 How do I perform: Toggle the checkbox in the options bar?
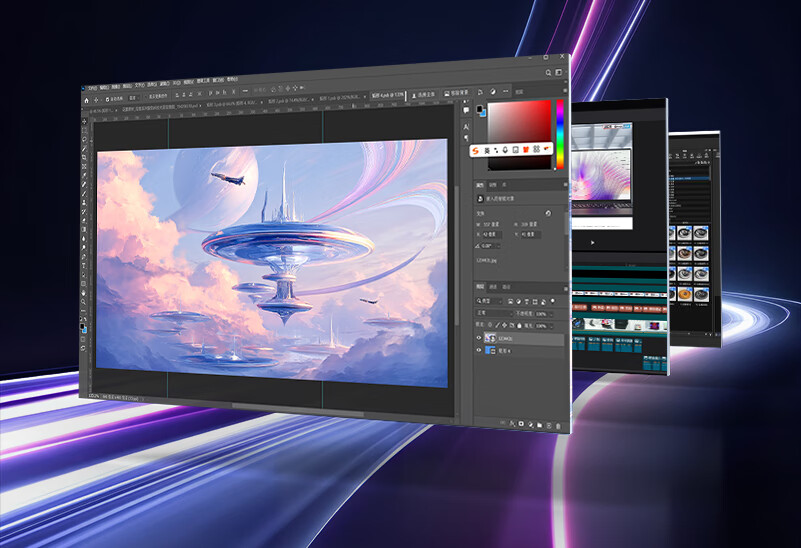click(x=108, y=99)
